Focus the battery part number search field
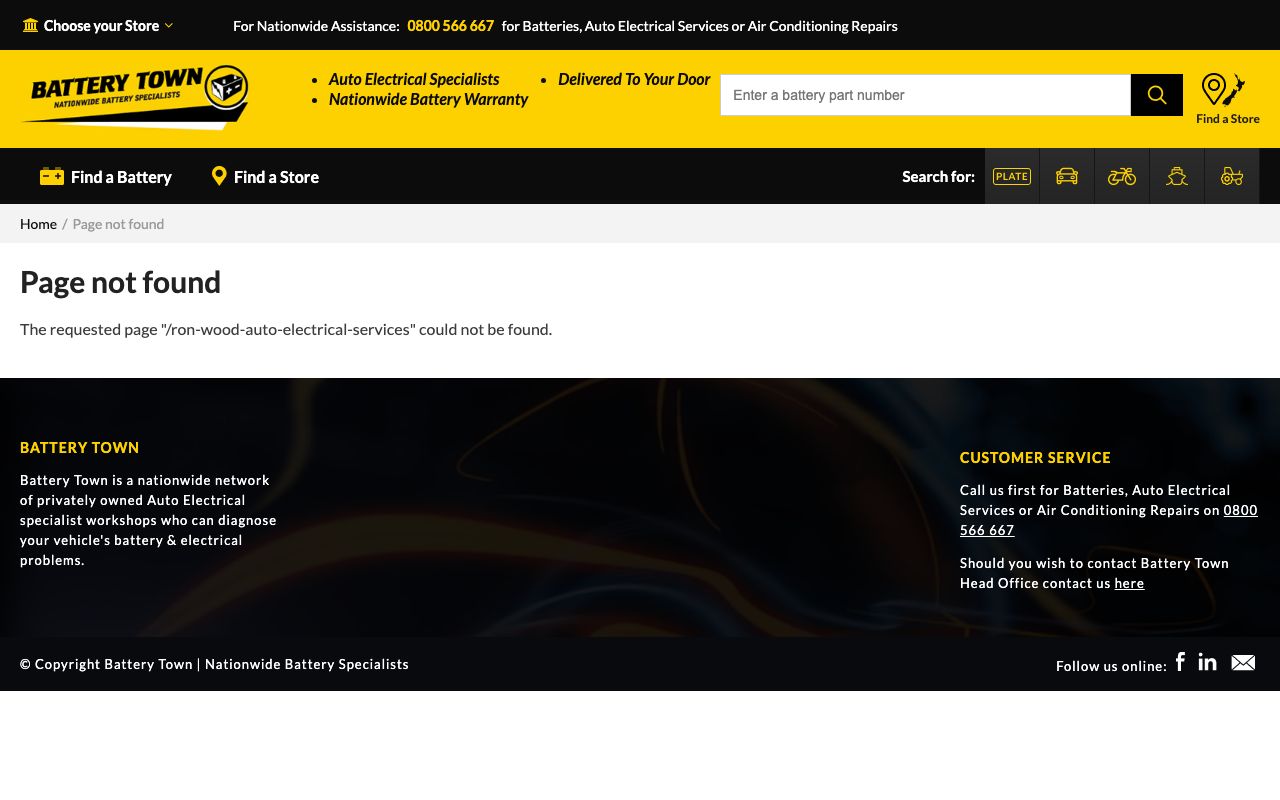1280x800 pixels. pos(925,95)
